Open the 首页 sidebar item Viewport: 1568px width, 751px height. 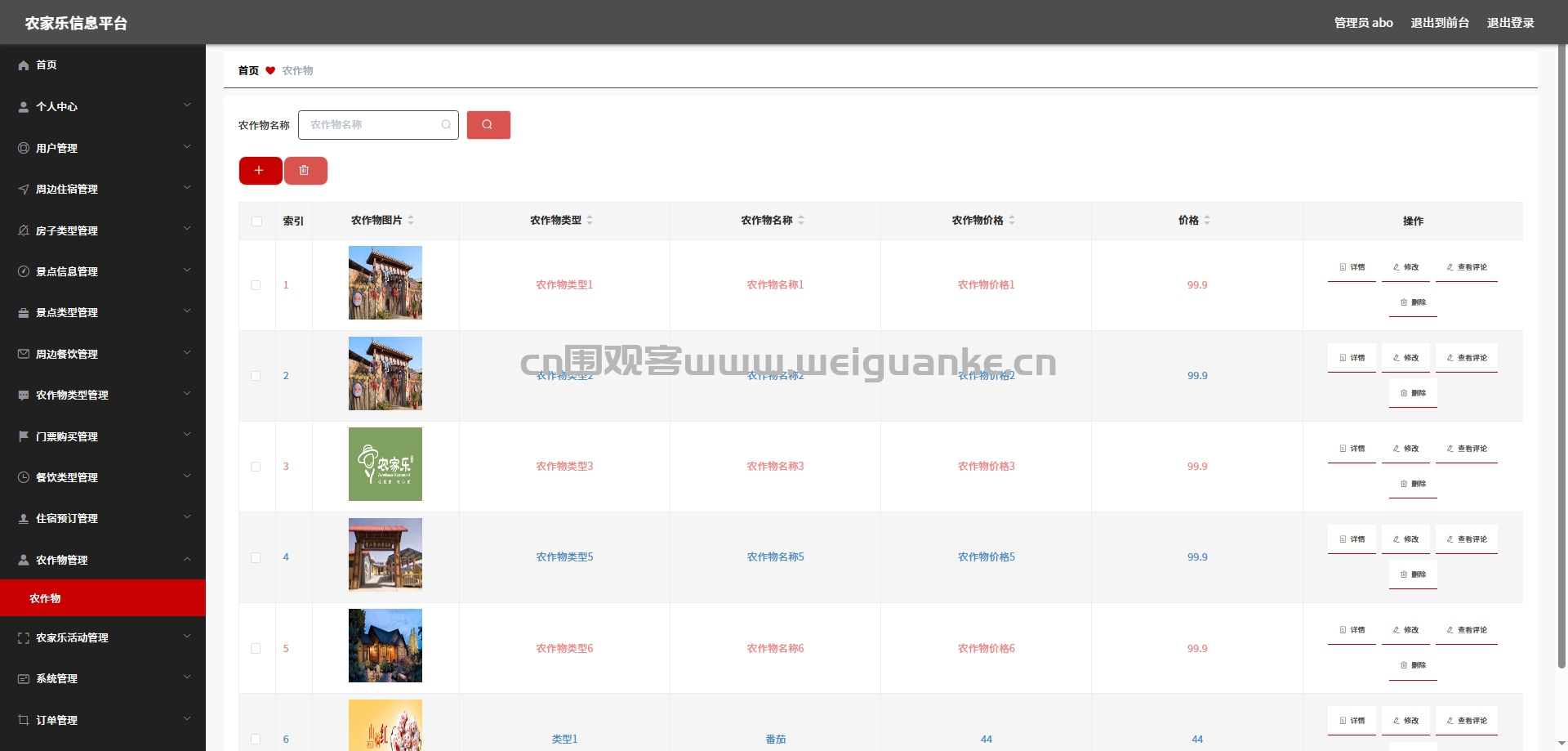coord(103,65)
